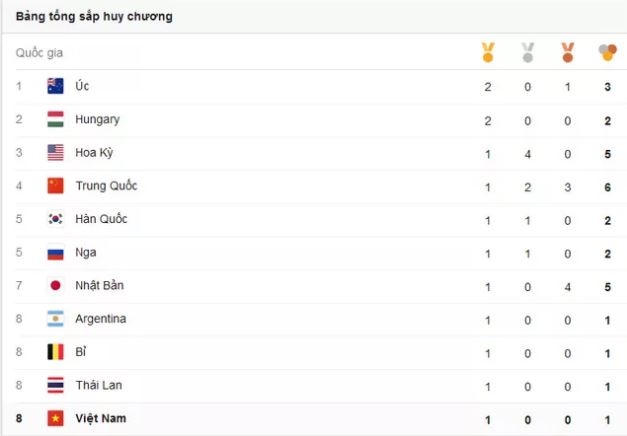
Task: Select the Việt Nam country name
Action: (x=101, y=418)
